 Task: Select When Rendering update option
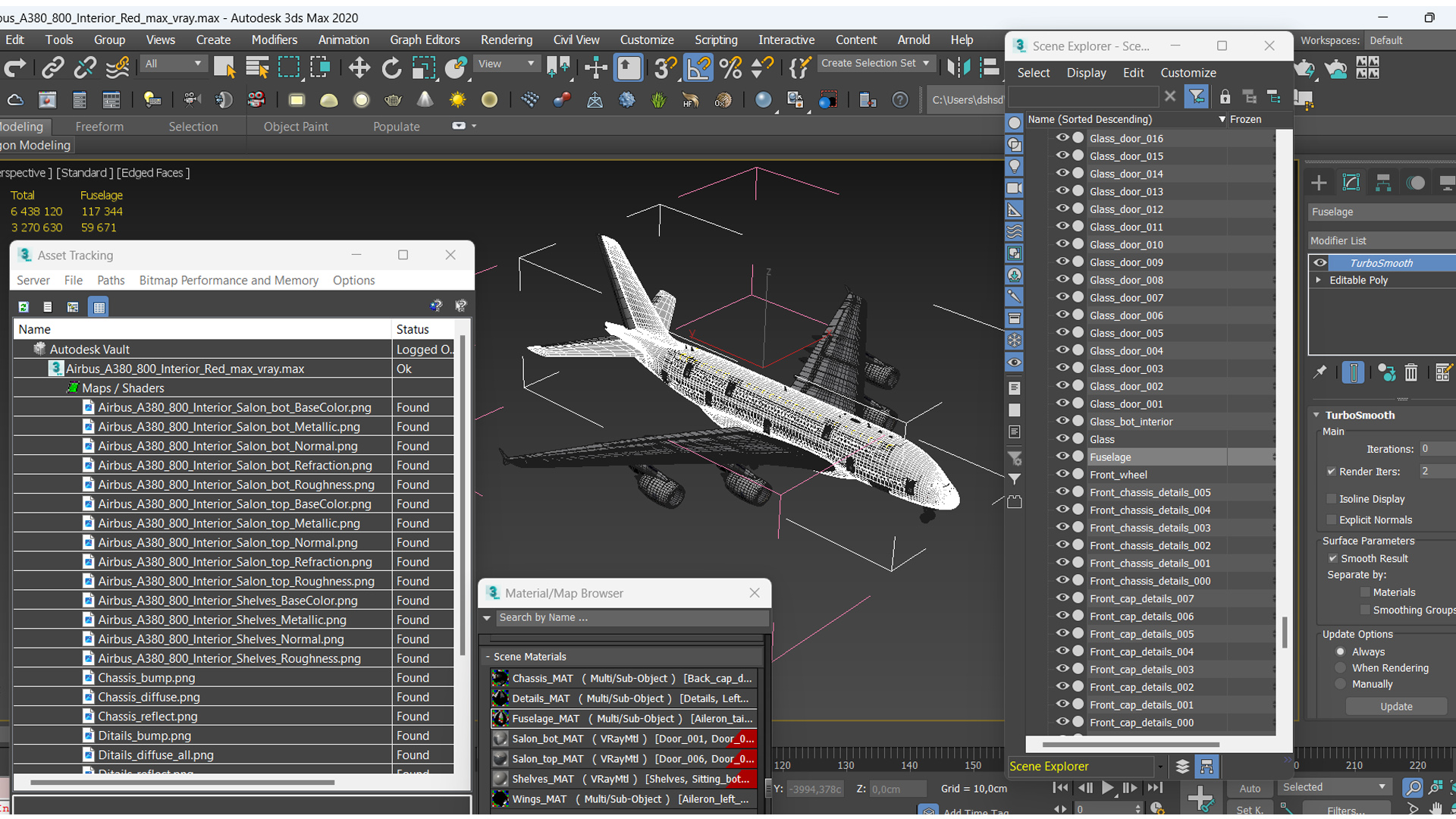click(1341, 668)
